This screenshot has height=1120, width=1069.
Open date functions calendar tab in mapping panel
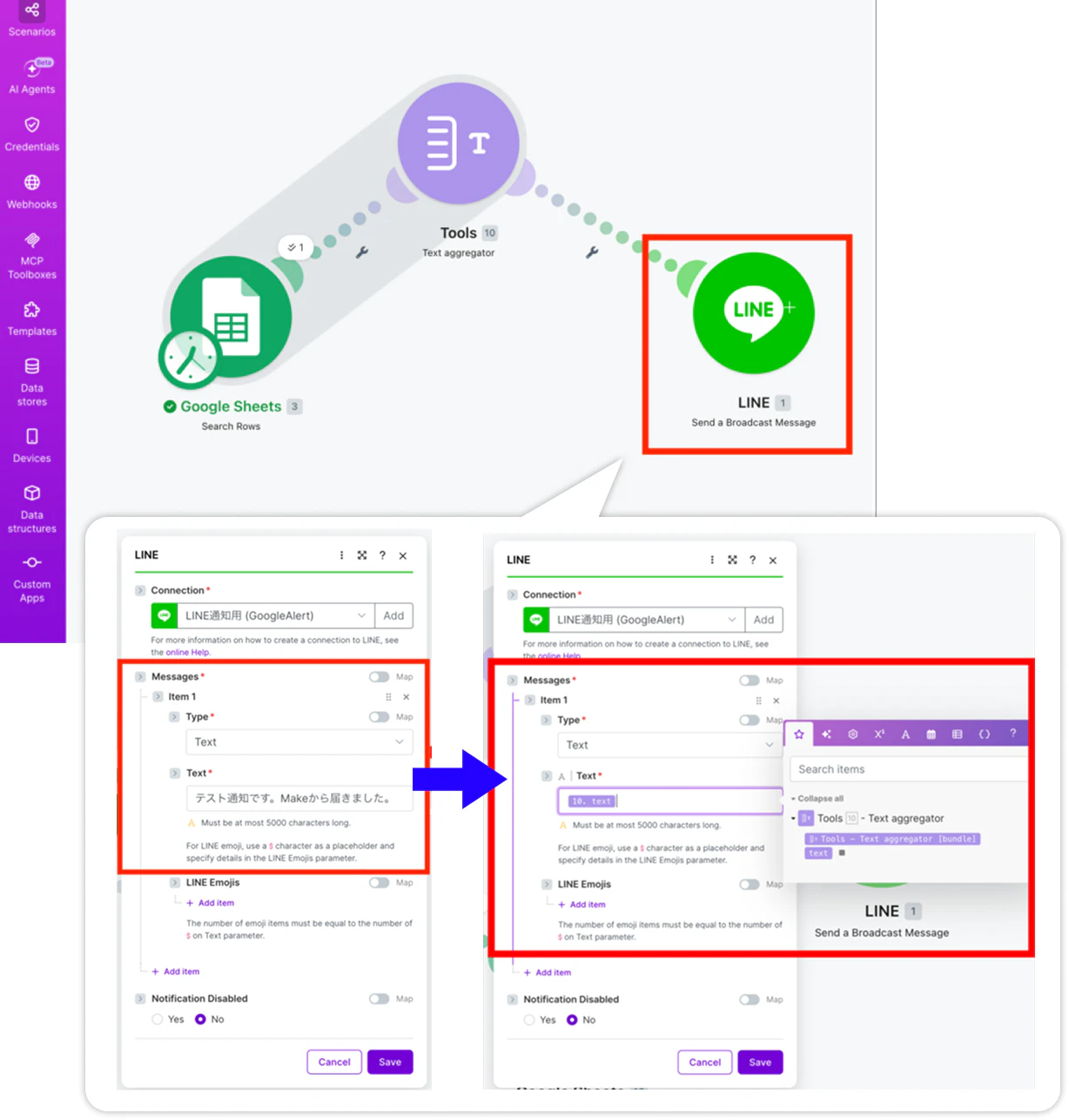931,734
